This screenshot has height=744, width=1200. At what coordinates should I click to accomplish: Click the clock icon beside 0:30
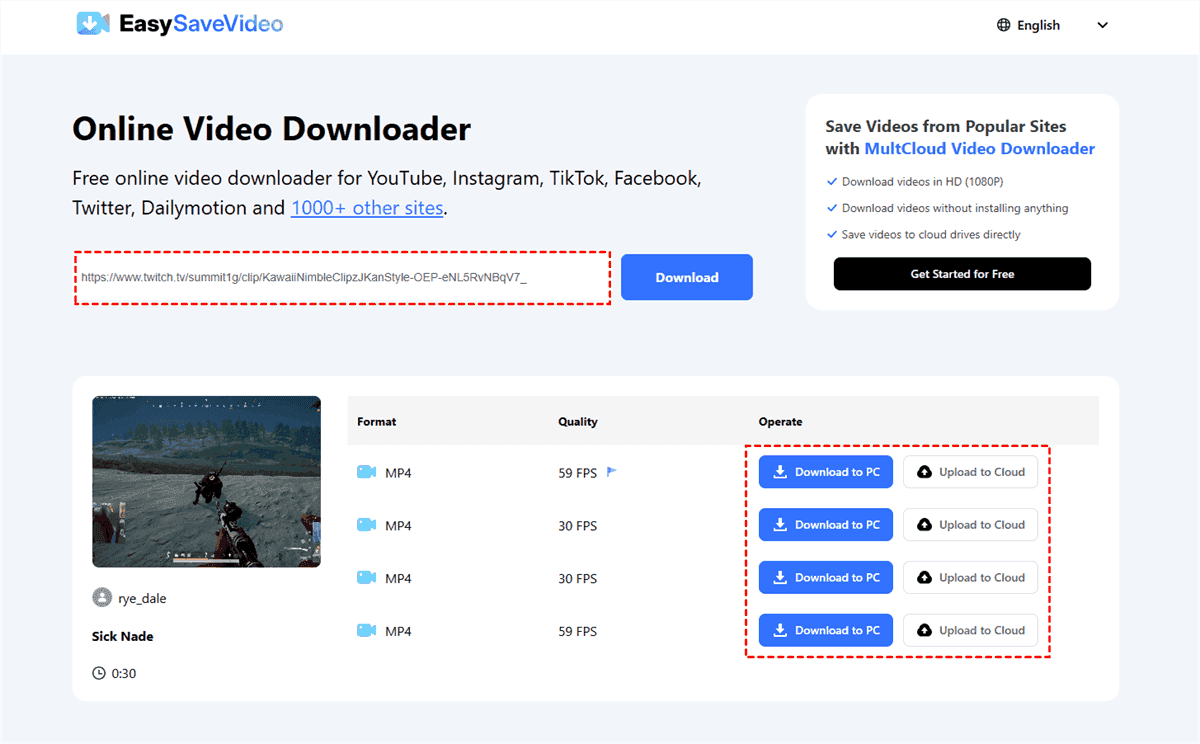(x=99, y=673)
